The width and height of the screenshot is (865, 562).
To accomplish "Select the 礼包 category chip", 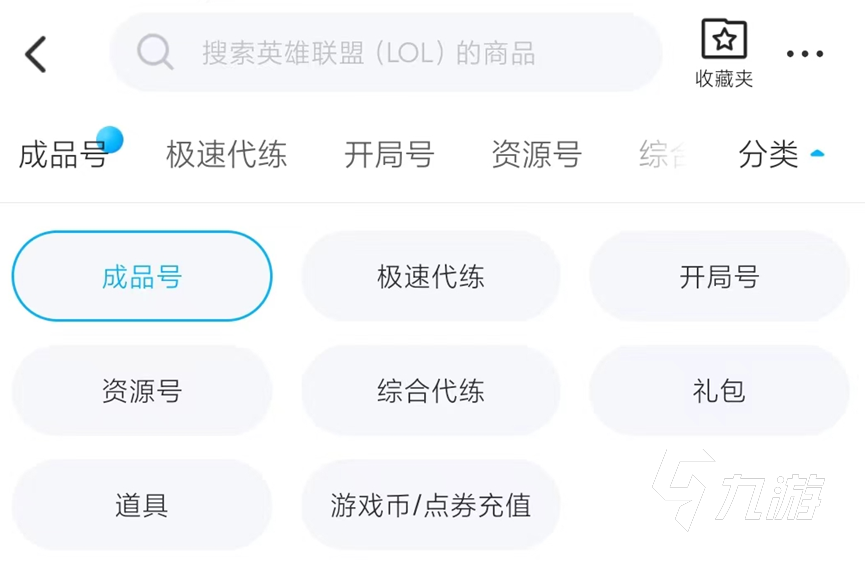I will [x=719, y=391].
